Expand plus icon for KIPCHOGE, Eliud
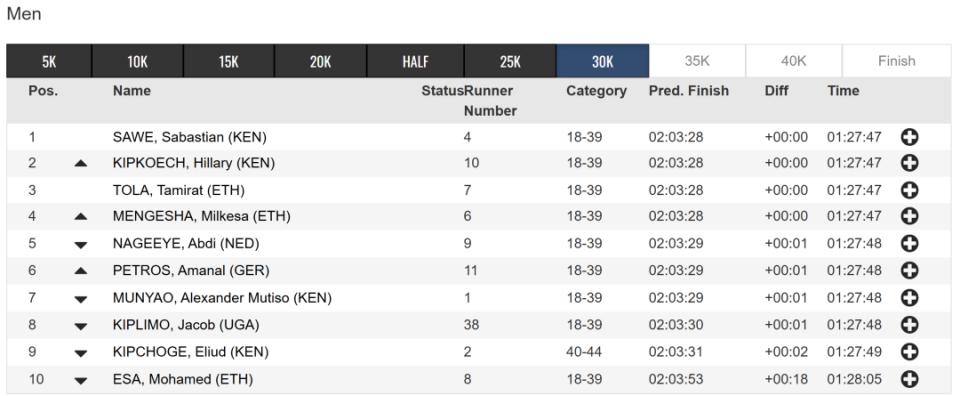Image resolution: width=960 pixels, height=396 pixels. point(910,352)
